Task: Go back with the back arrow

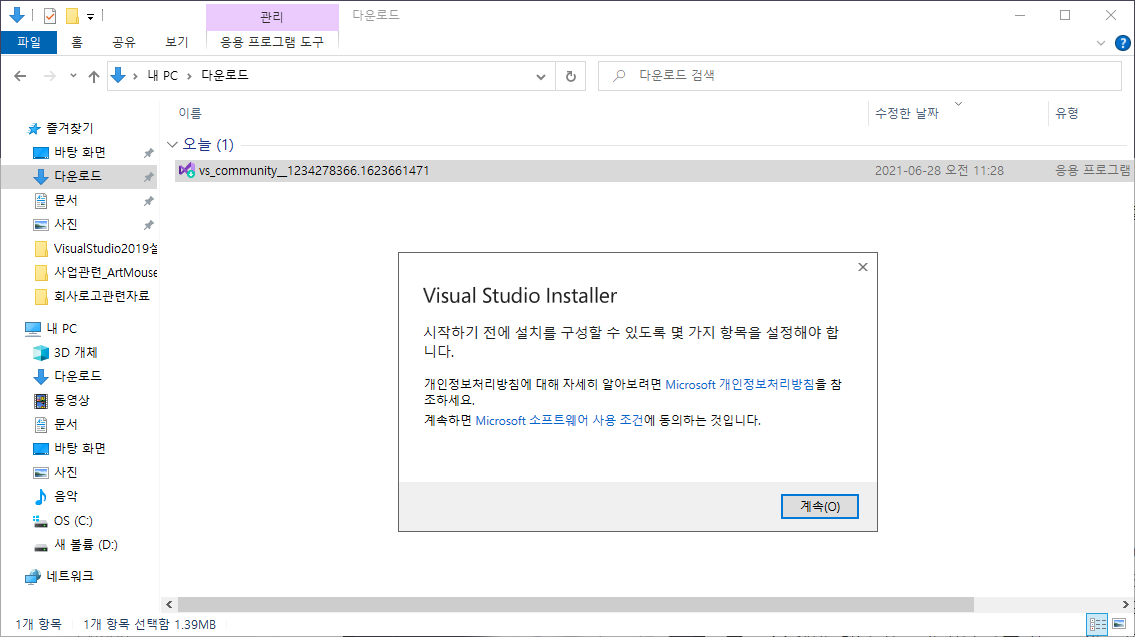Action: point(20,76)
